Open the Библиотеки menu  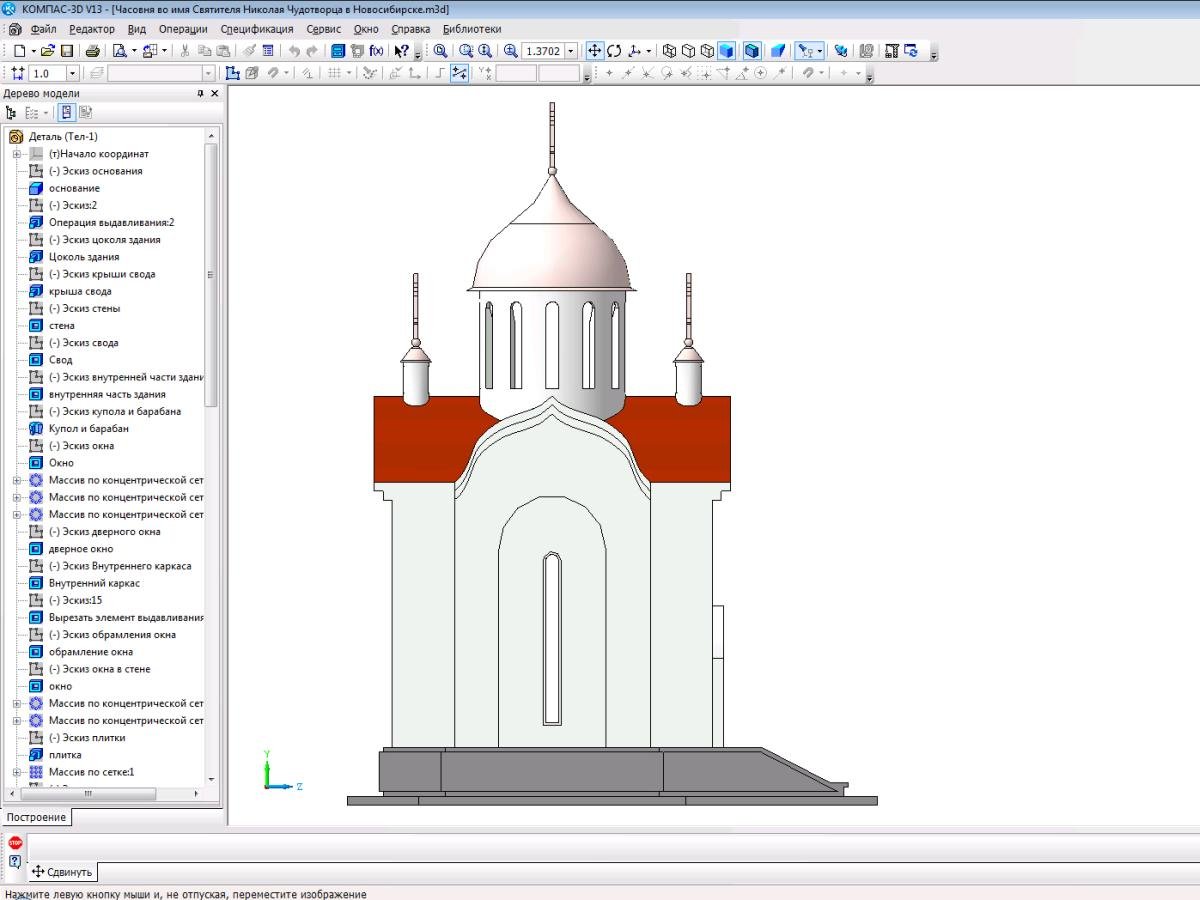(472, 29)
